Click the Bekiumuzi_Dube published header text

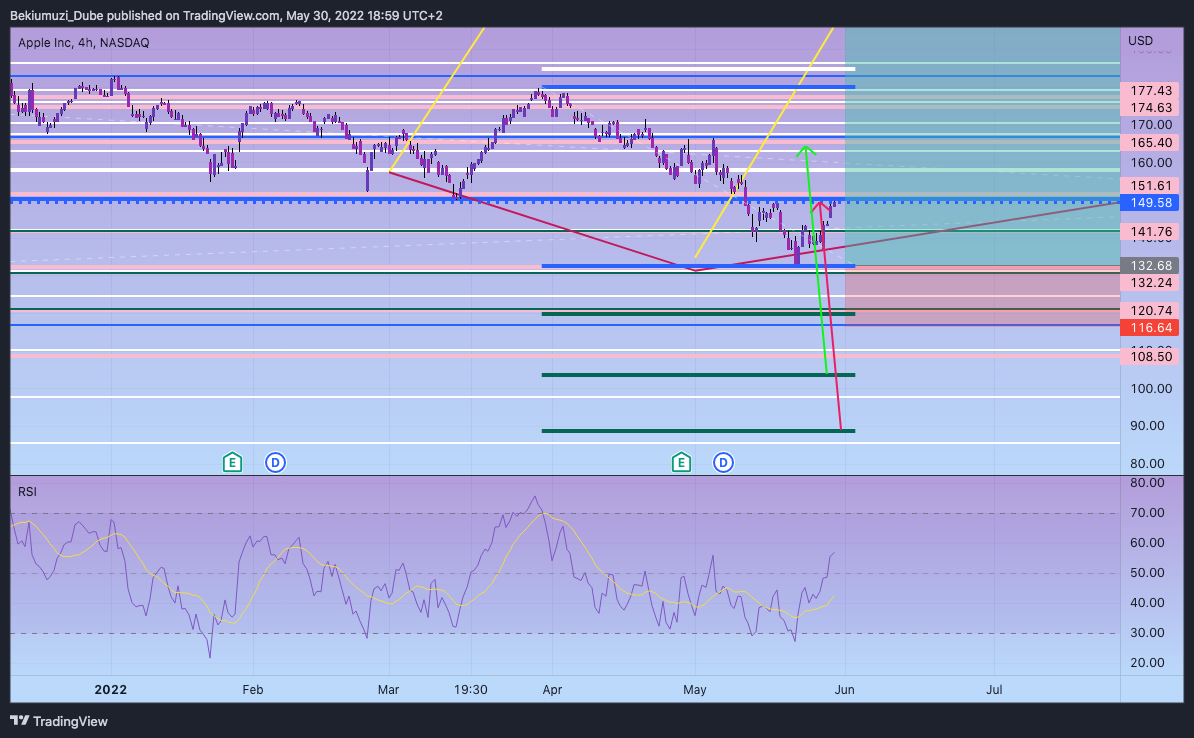[226, 15]
